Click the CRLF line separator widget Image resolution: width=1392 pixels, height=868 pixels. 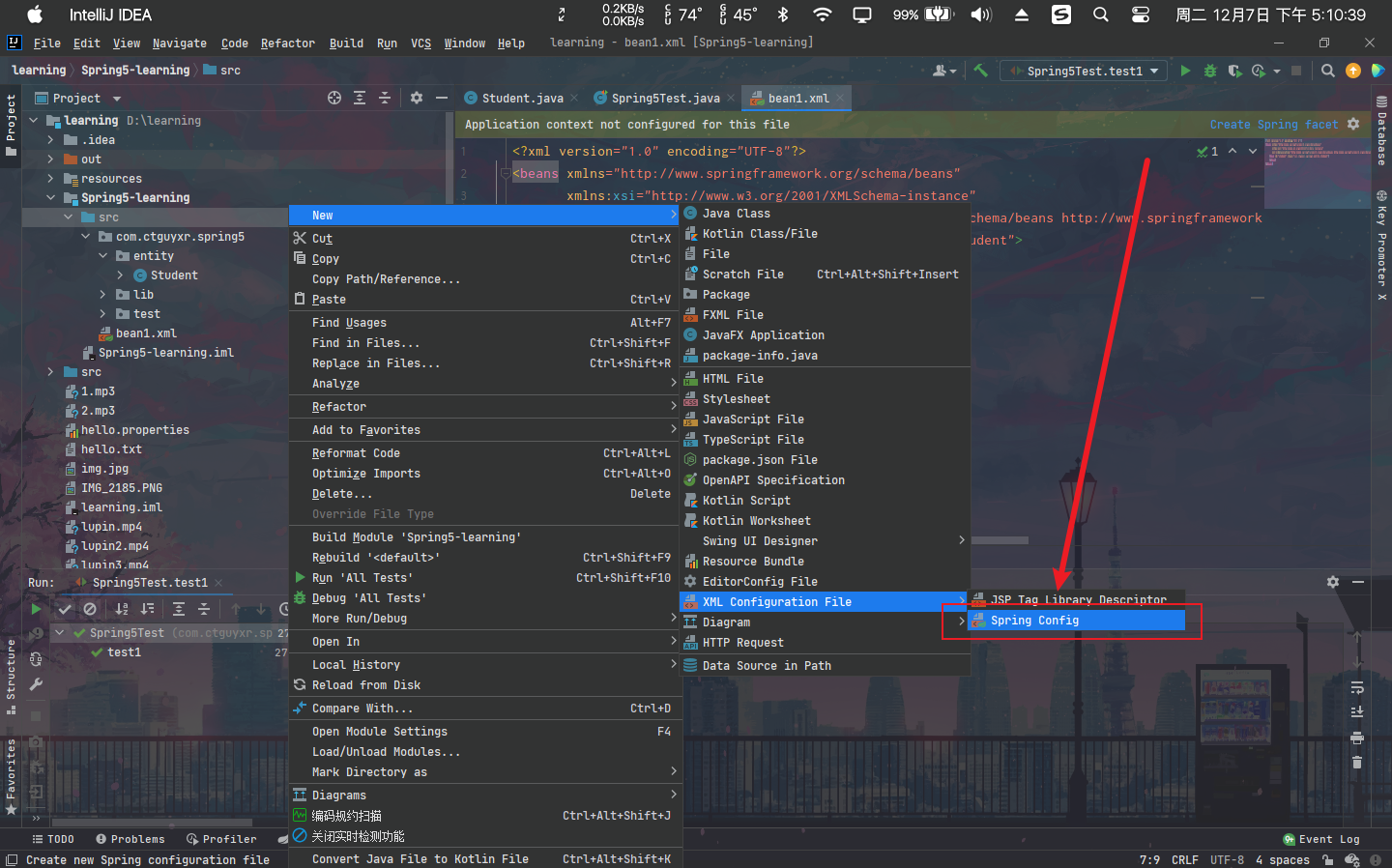[x=1185, y=859]
